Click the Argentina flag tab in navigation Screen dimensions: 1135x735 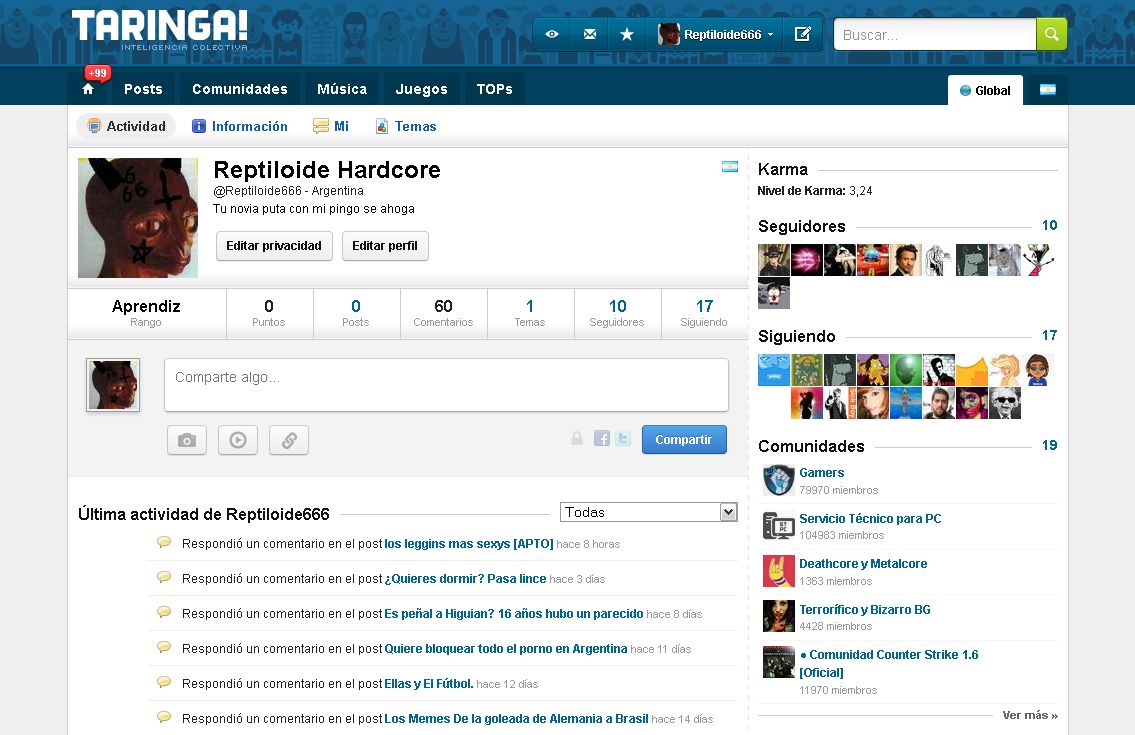tap(1047, 90)
